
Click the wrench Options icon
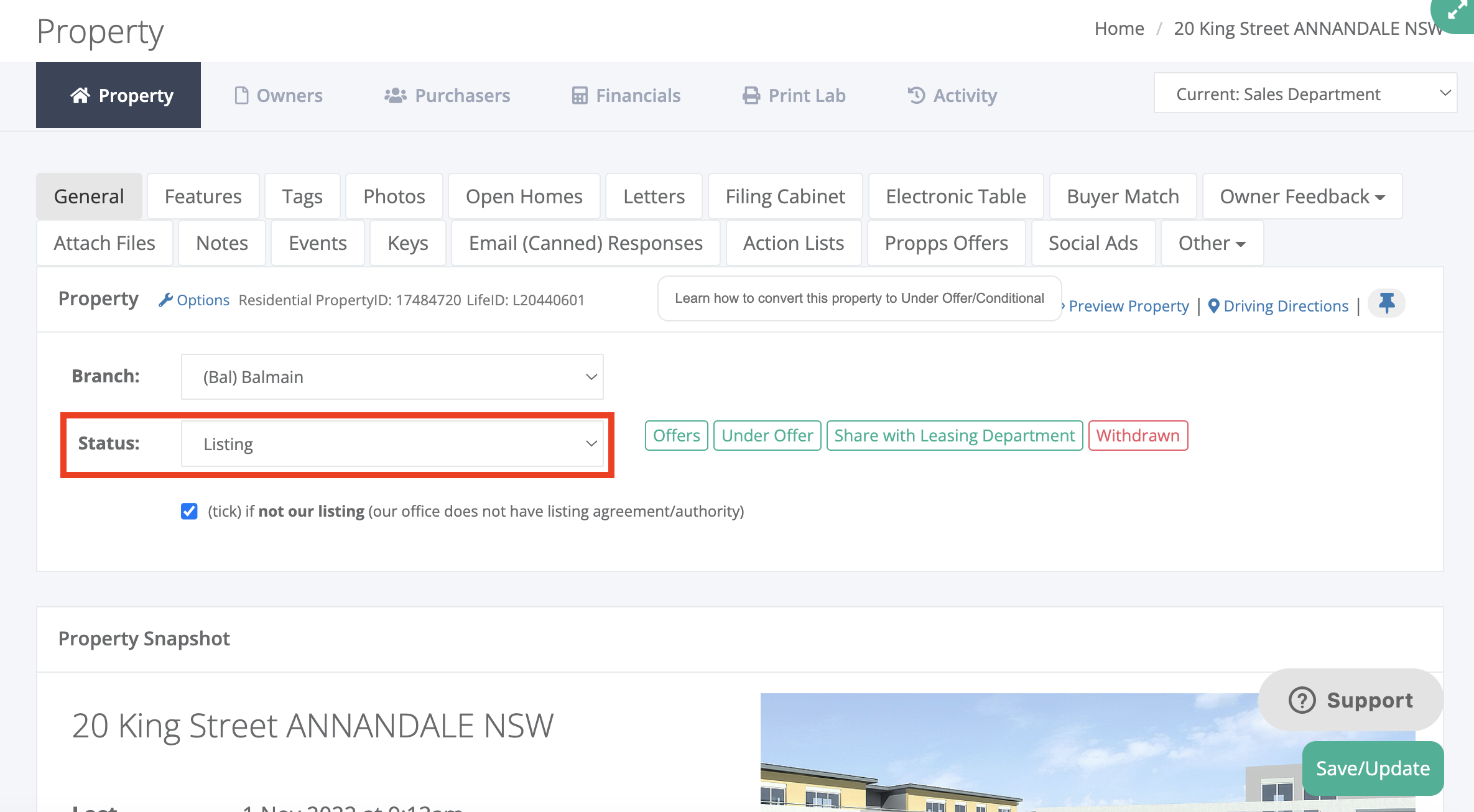[165, 300]
